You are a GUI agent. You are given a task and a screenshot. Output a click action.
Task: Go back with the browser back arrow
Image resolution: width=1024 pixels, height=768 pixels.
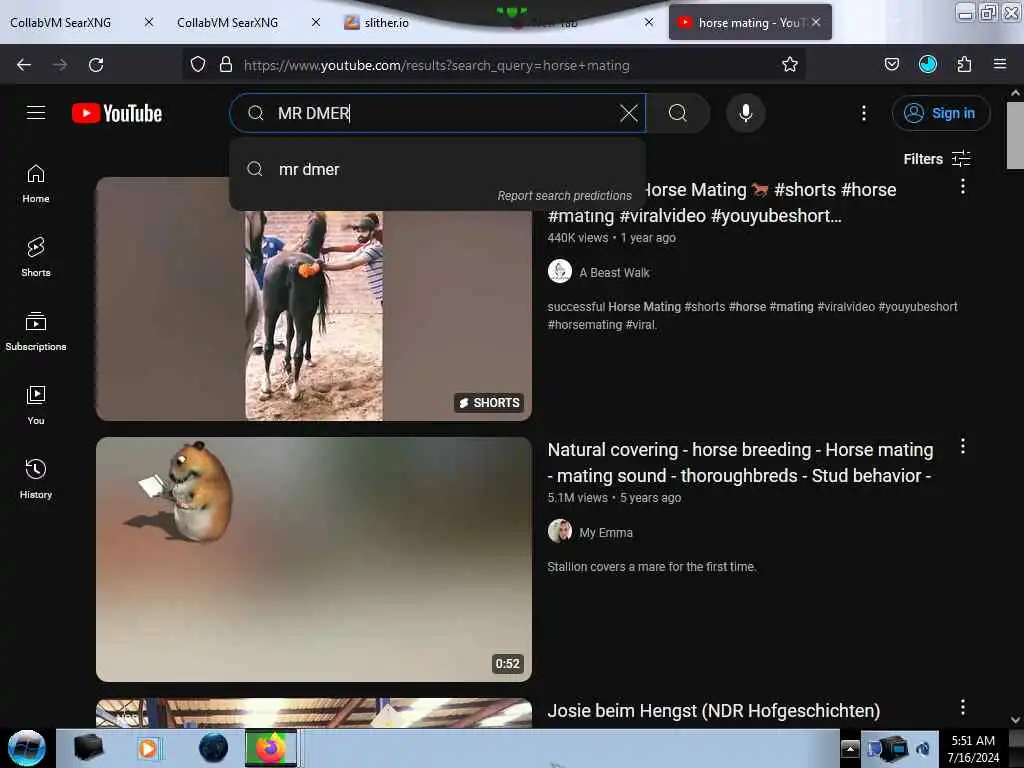pyautogui.click(x=24, y=65)
